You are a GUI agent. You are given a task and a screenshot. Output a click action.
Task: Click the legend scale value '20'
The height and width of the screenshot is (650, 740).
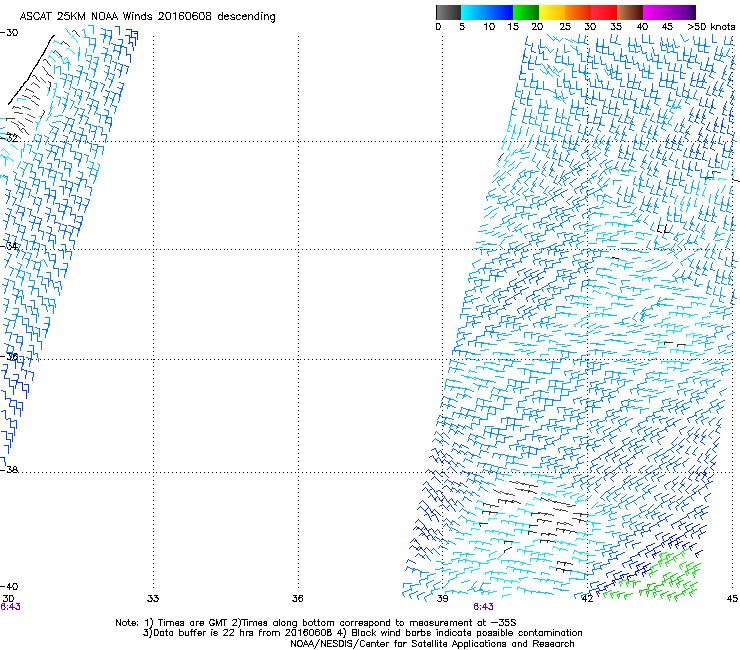click(537, 27)
